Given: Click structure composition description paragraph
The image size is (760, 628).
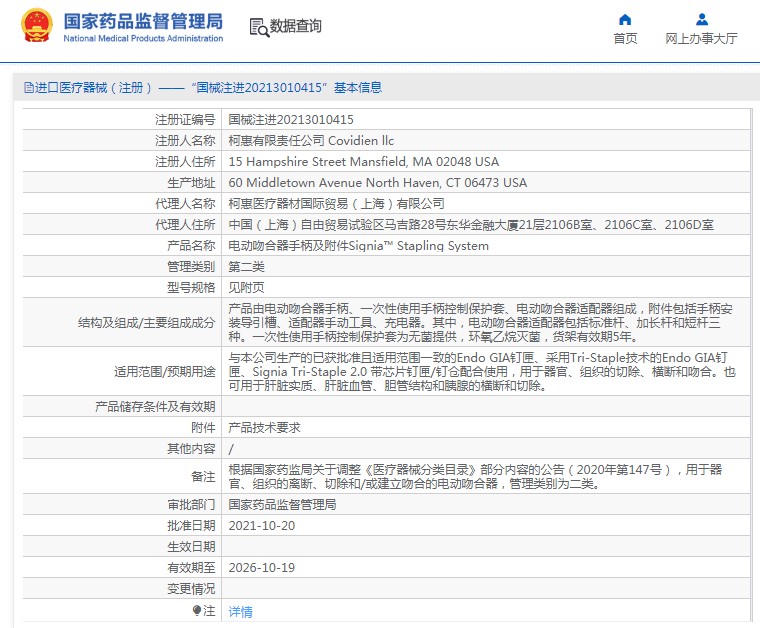Looking at the screenshot, I should click(480, 323).
